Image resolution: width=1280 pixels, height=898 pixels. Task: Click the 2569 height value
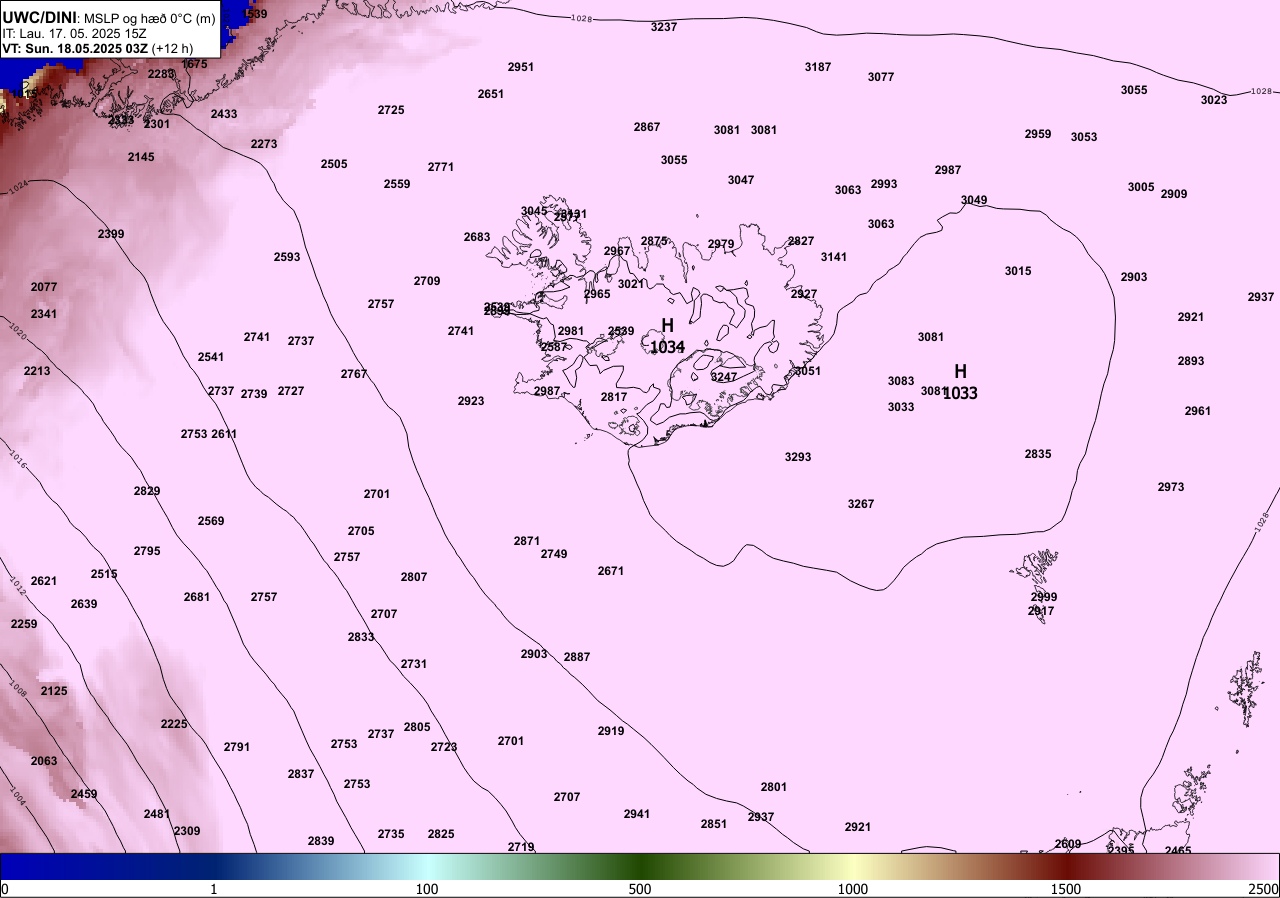pyautogui.click(x=211, y=521)
